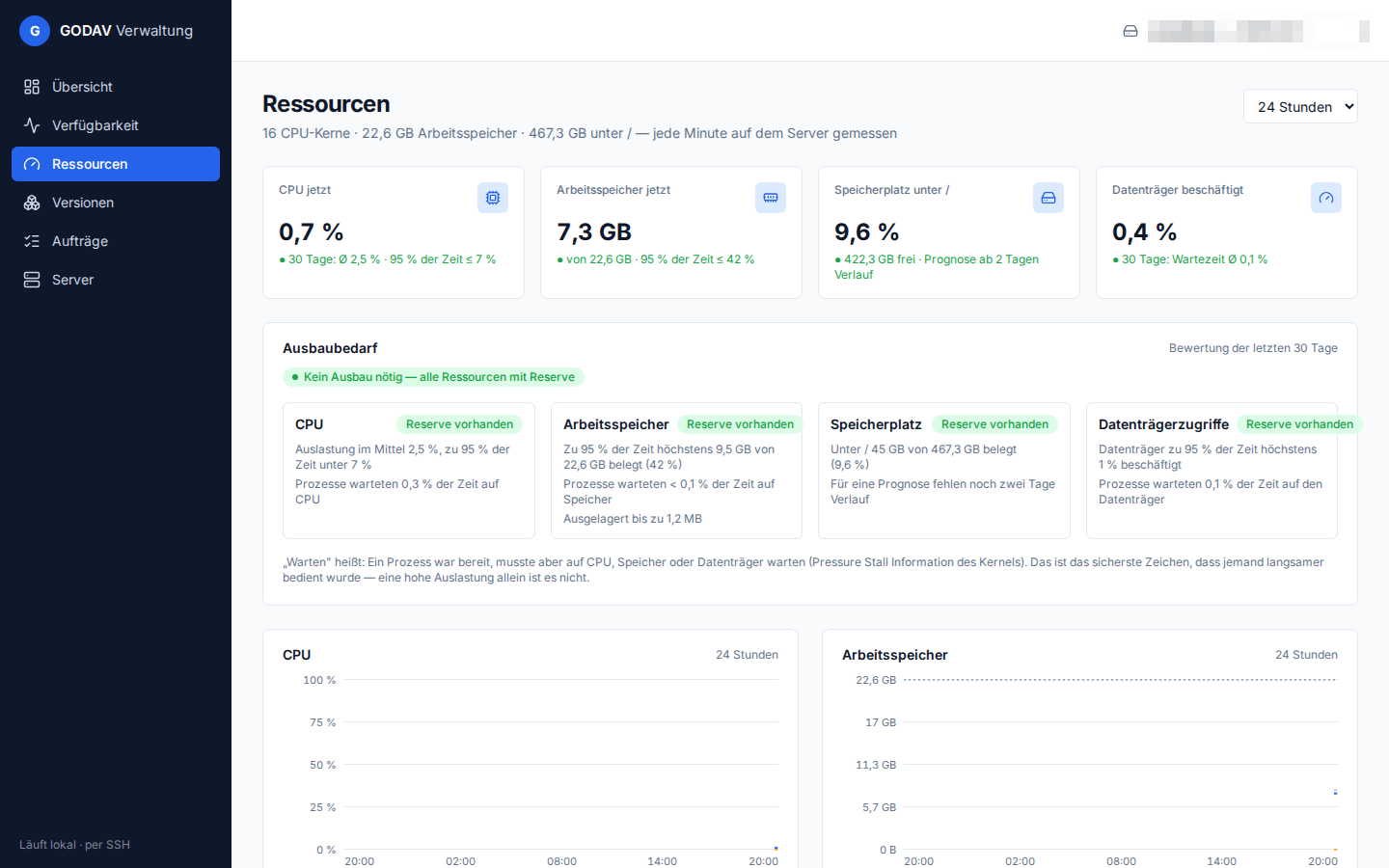Click the Server rack icon in sidebar
Image resolution: width=1389 pixels, height=868 pixels.
point(32,280)
